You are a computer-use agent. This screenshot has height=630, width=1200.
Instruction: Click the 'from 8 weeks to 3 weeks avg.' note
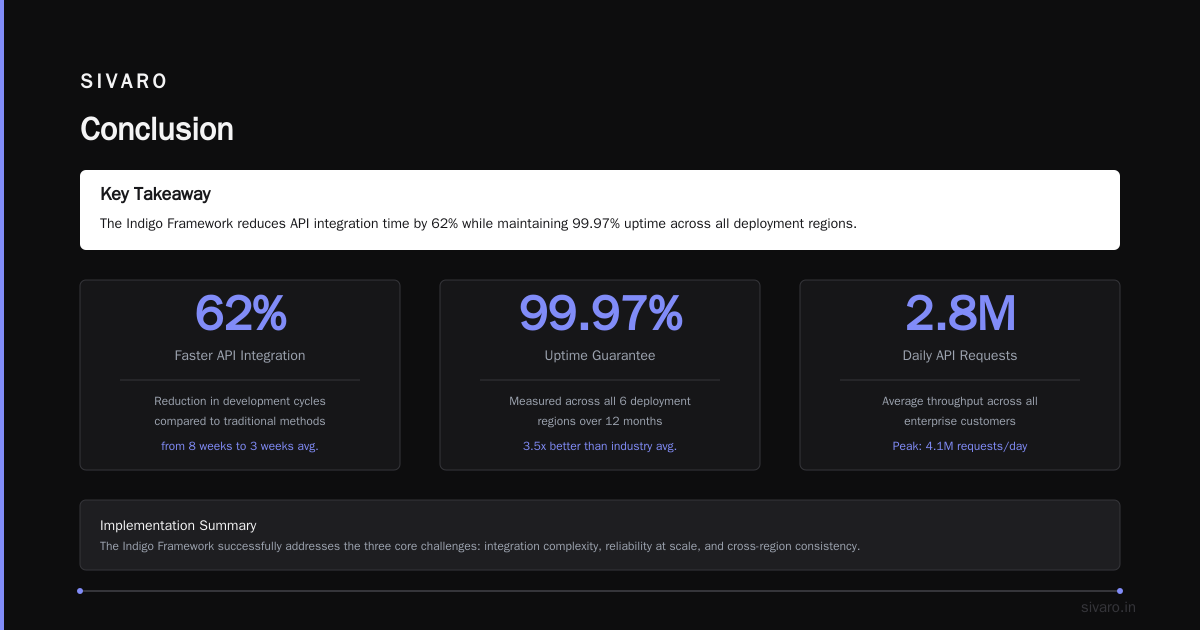(240, 446)
